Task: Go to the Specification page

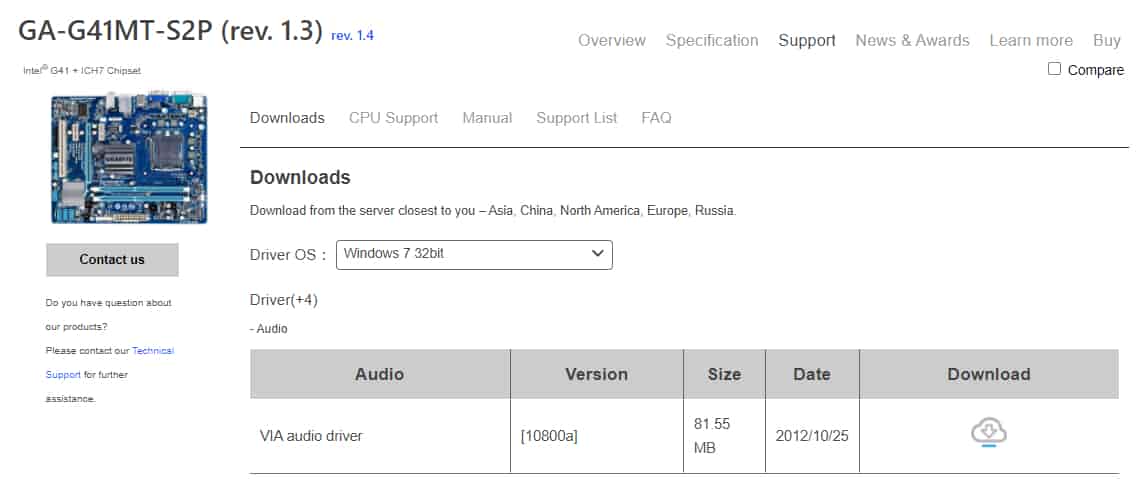Action: (x=712, y=40)
